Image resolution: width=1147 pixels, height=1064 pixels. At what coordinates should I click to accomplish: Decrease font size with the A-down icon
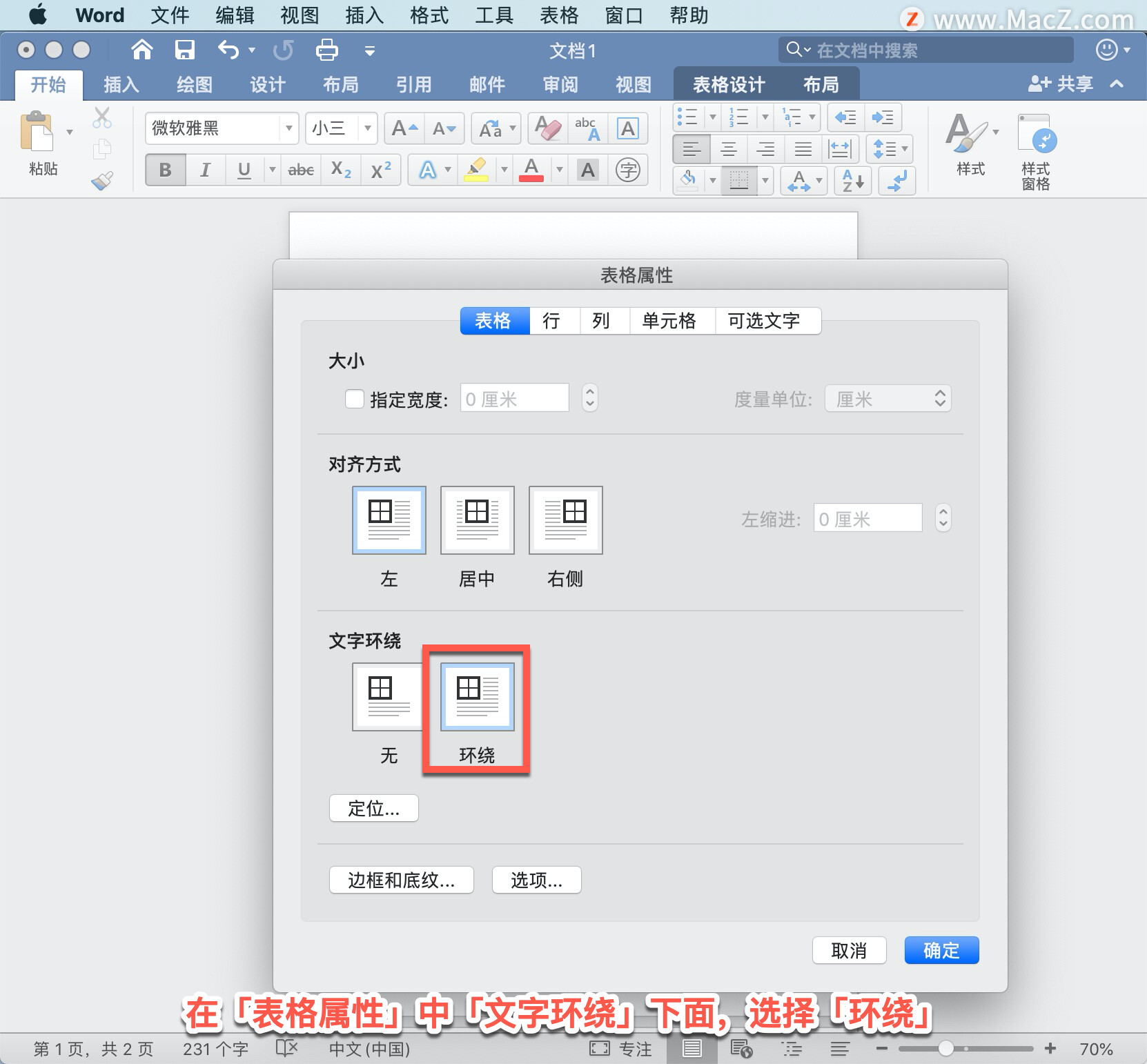(x=444, y=128)
